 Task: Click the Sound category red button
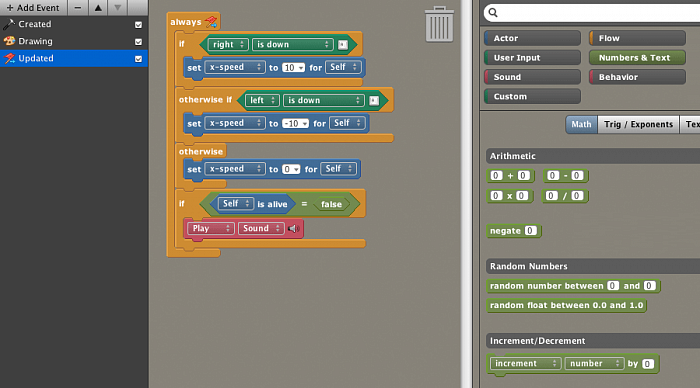(x=532, y=77)
